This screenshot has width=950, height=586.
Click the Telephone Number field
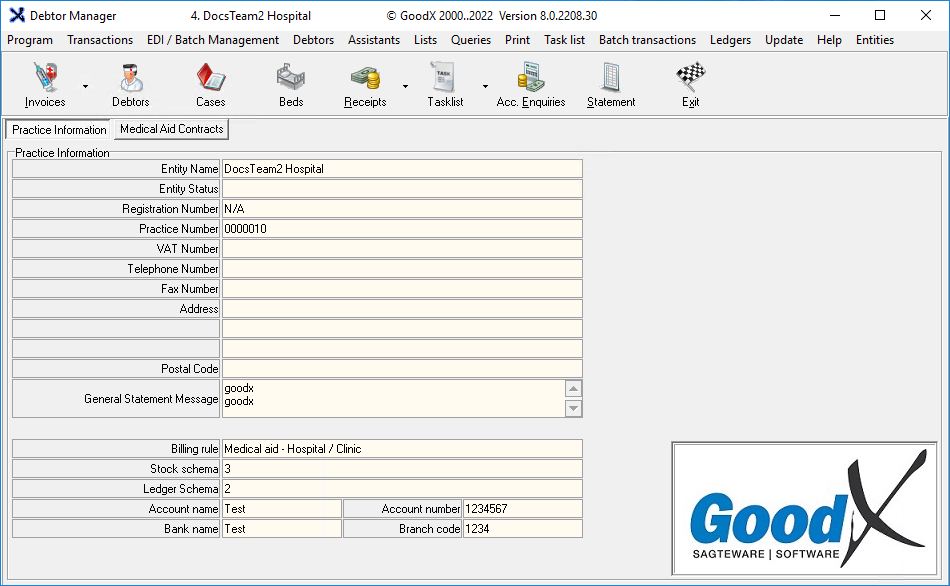pyautogui.click(x=401, y=269)
